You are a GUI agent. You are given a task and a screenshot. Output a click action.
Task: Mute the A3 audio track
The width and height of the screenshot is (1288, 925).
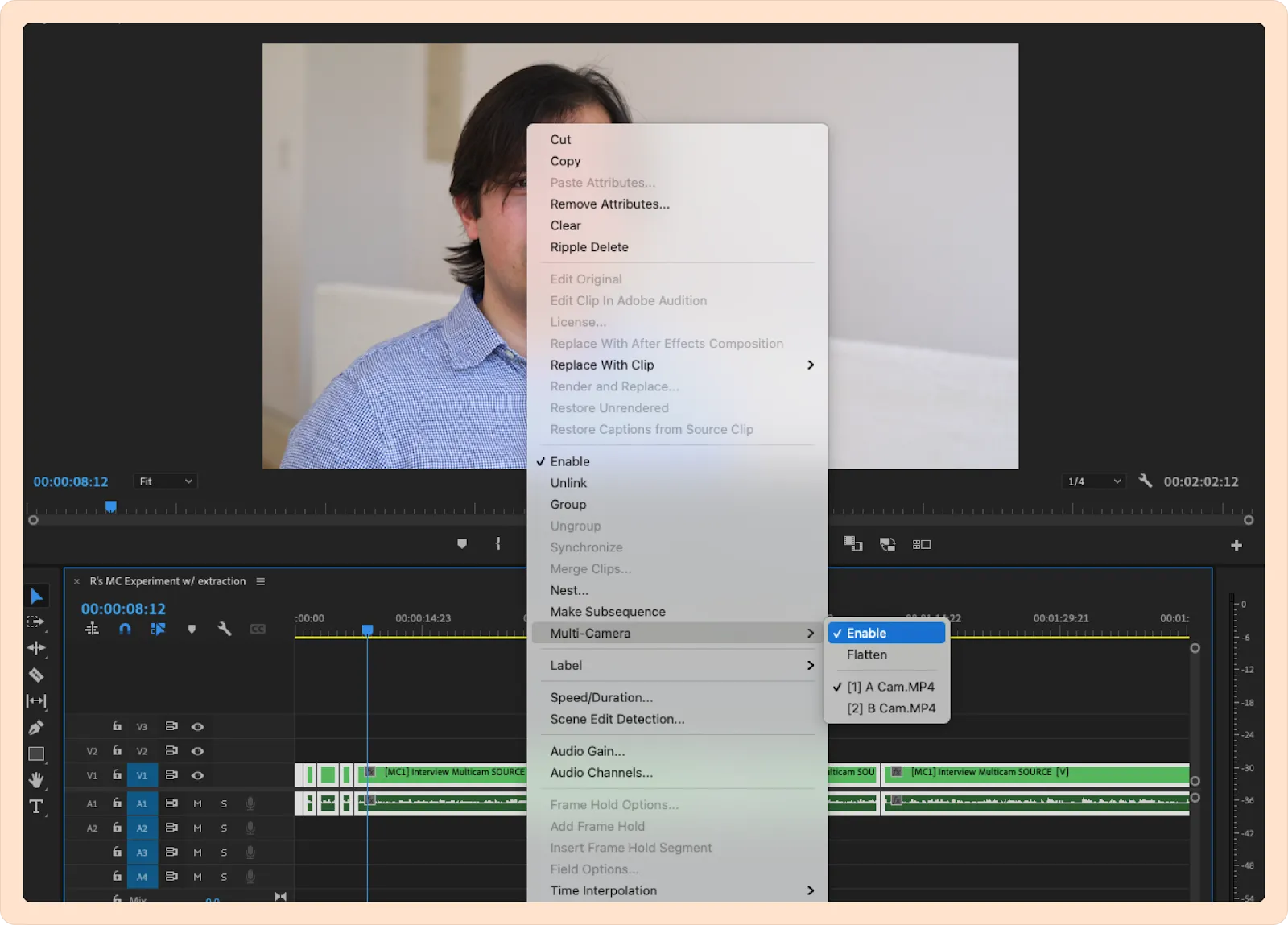pyautogui.click(x=197, y=853)
